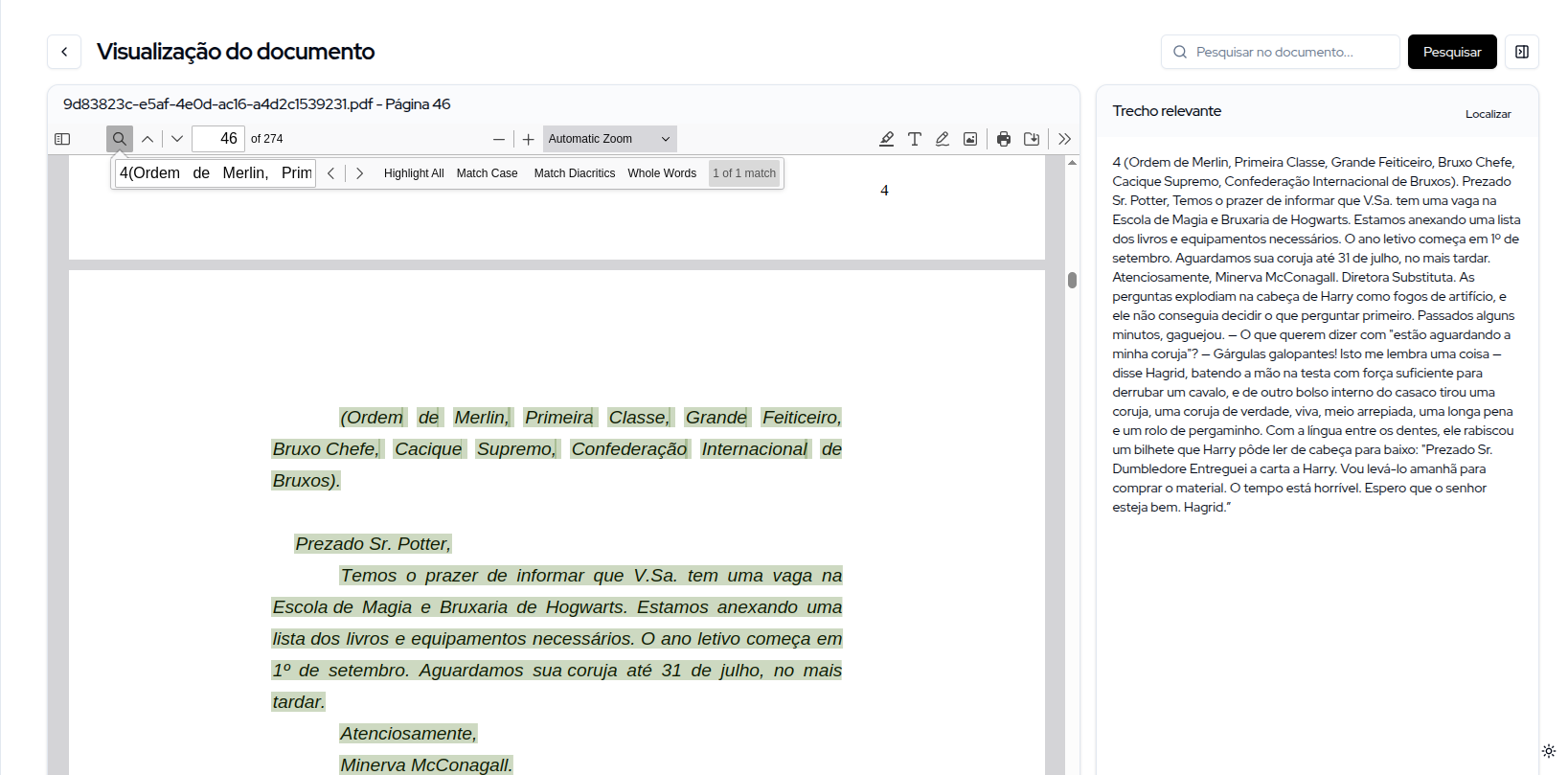This screenshot has width=1568, height=775.
Task: Select the Draw pencil tool
Action: click(x=943, y=139)
